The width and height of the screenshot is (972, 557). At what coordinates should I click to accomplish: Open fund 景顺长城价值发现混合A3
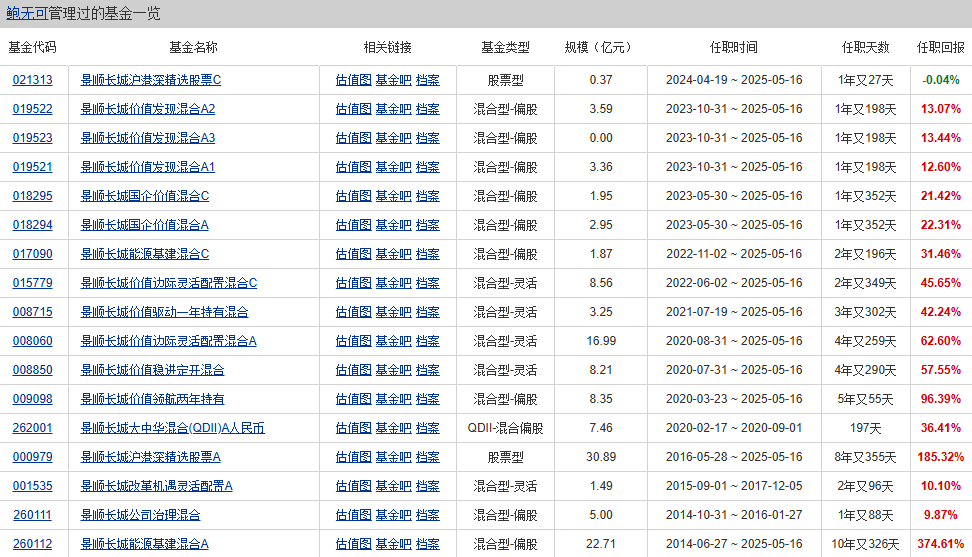[148, 138]
